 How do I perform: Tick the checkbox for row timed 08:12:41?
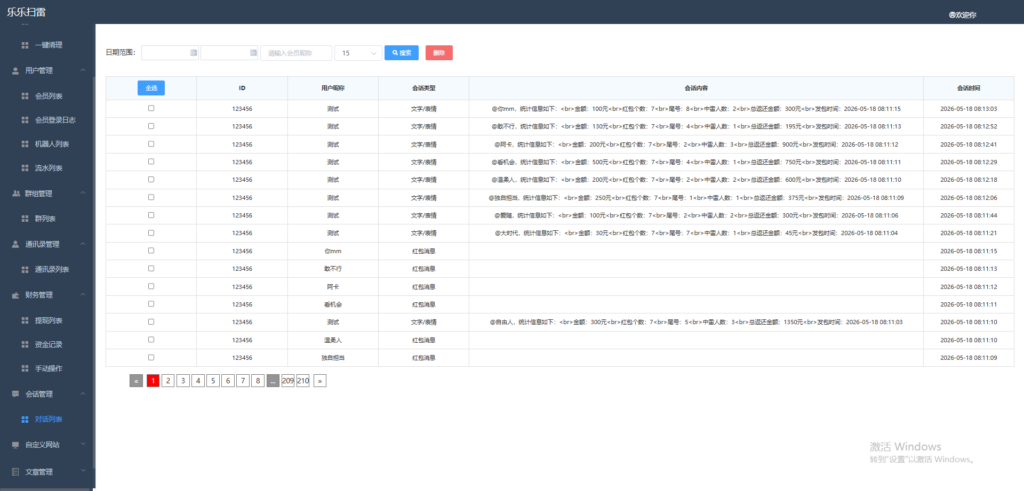pyautogui.click(x=151, y=144)
